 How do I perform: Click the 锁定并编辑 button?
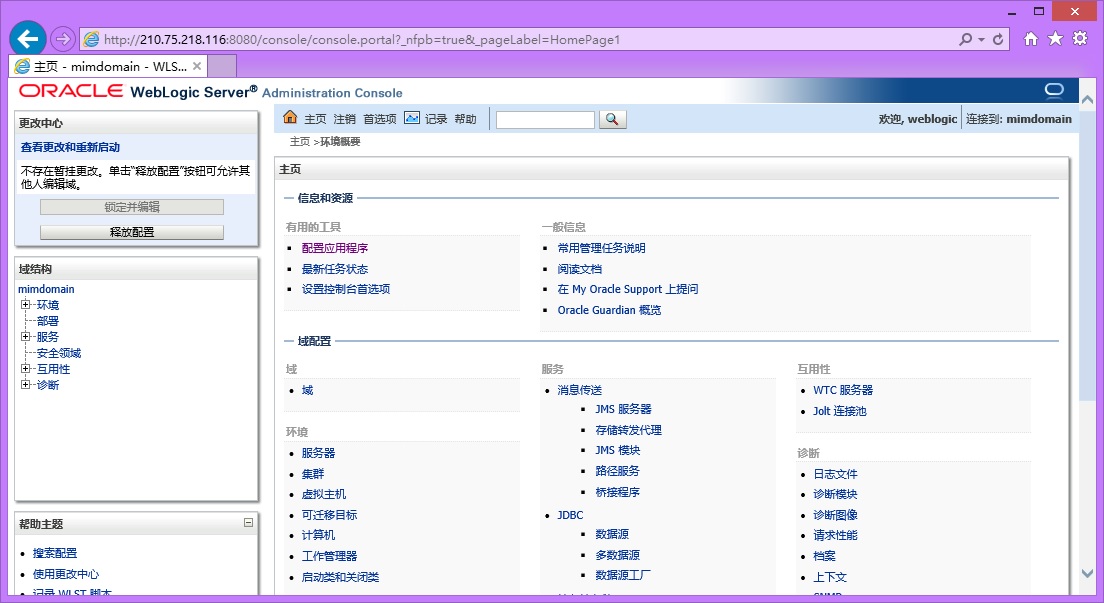click(x=132, y=206)
